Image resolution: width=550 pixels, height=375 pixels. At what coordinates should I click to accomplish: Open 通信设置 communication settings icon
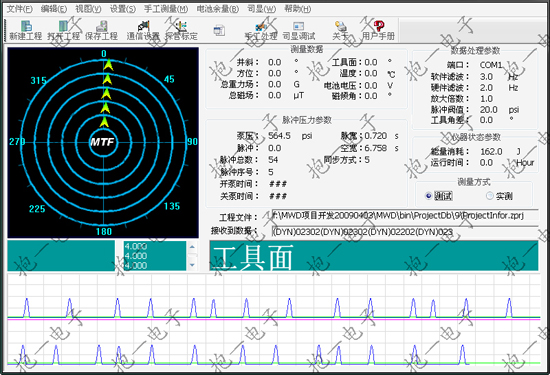coord(143,30)
